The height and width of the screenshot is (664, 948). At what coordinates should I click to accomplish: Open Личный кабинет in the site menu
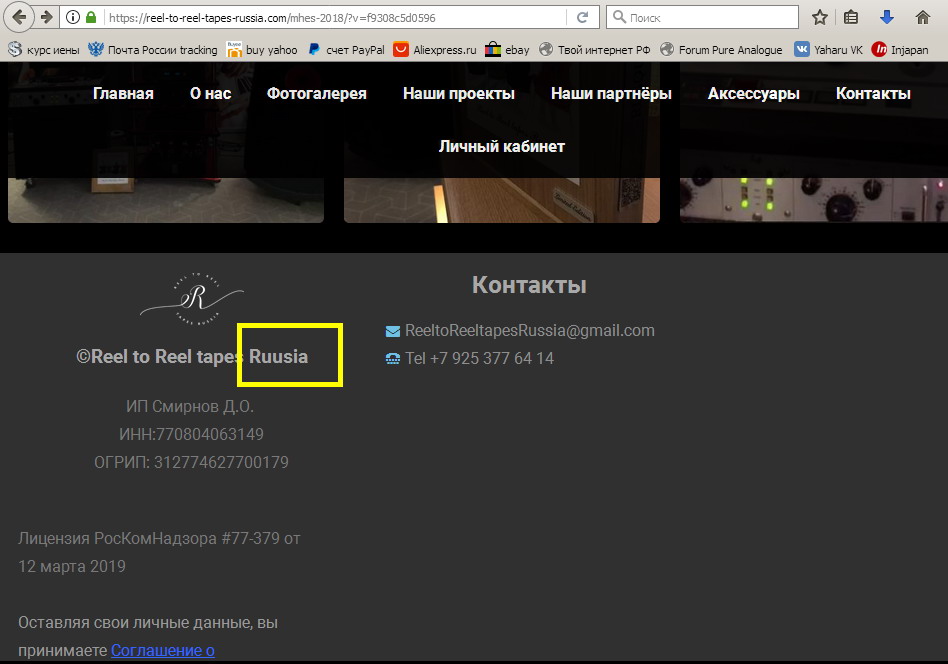pyautogui.click(x=501, y=147)
